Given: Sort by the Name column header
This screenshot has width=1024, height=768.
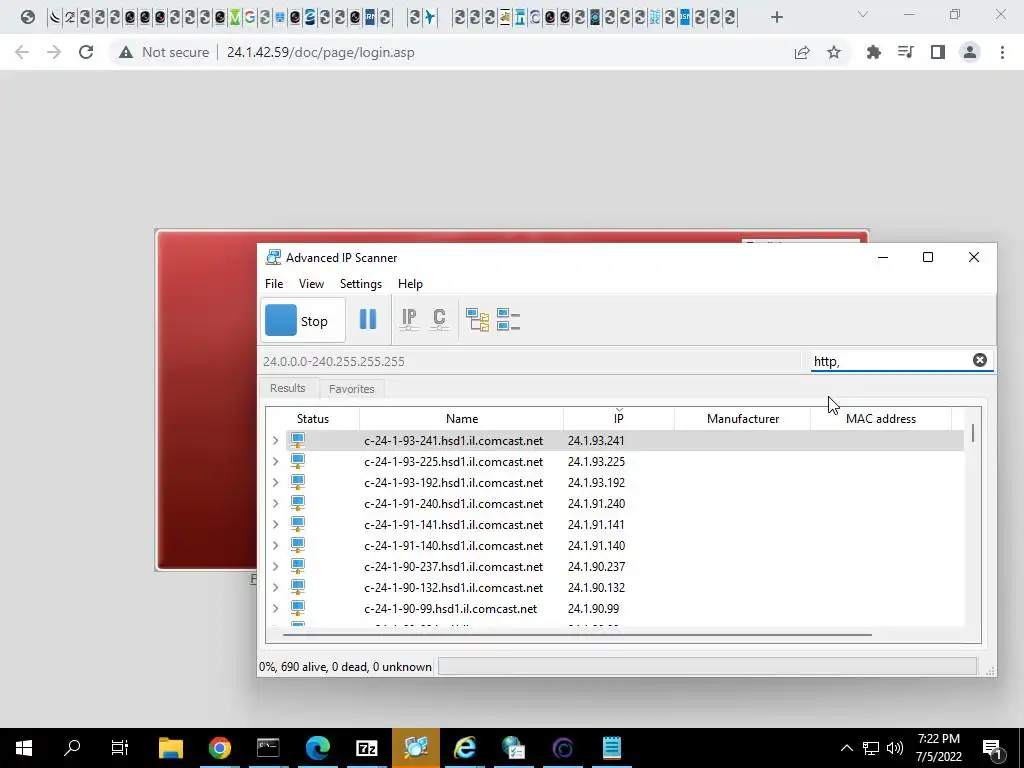Looking at the screenshot, I should (x=462, y=419).
